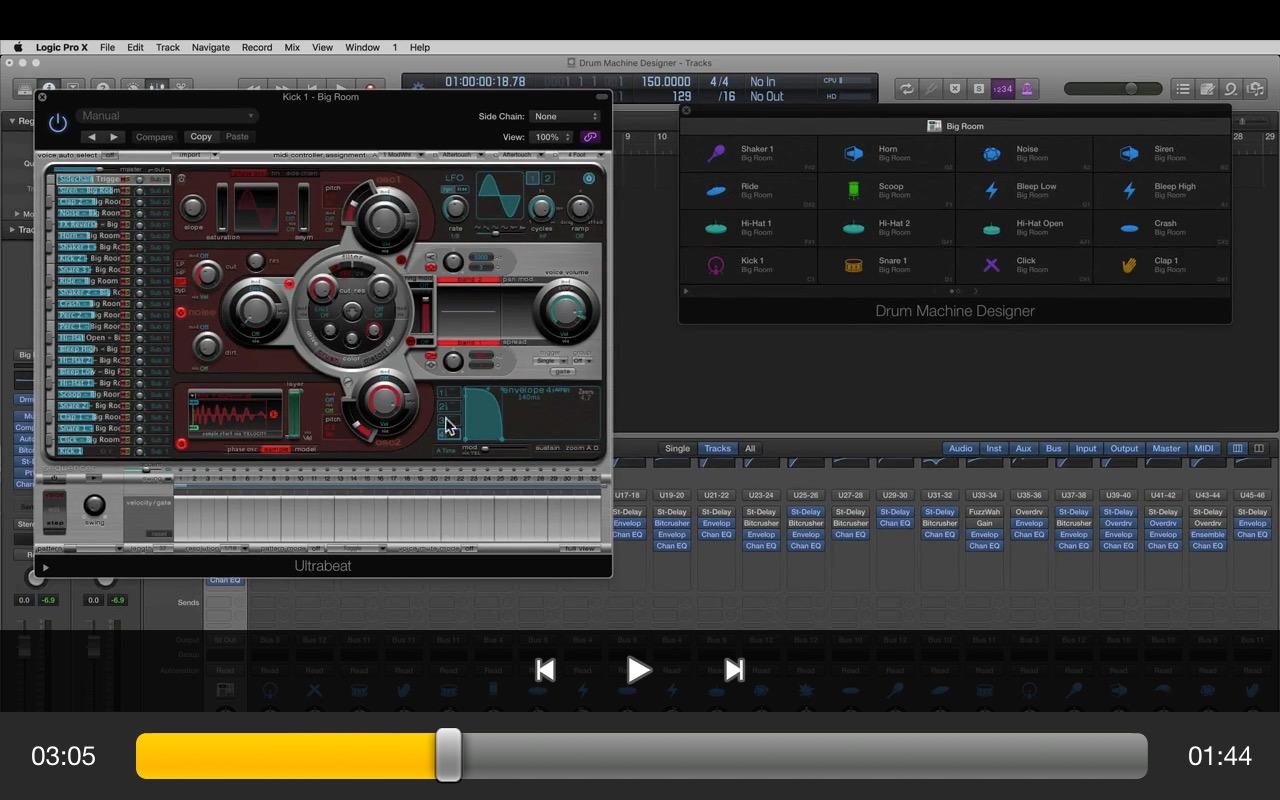The image size is (1280, 800).
Task: Open the Manual preset dropdown
Action: pyautogui.click(x=167, y=116)
